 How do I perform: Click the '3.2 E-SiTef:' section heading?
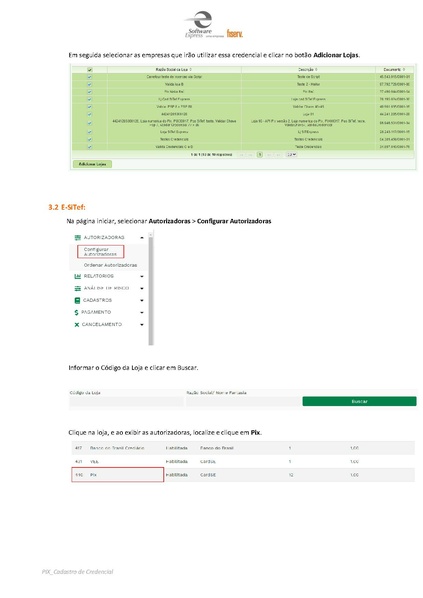67,207
